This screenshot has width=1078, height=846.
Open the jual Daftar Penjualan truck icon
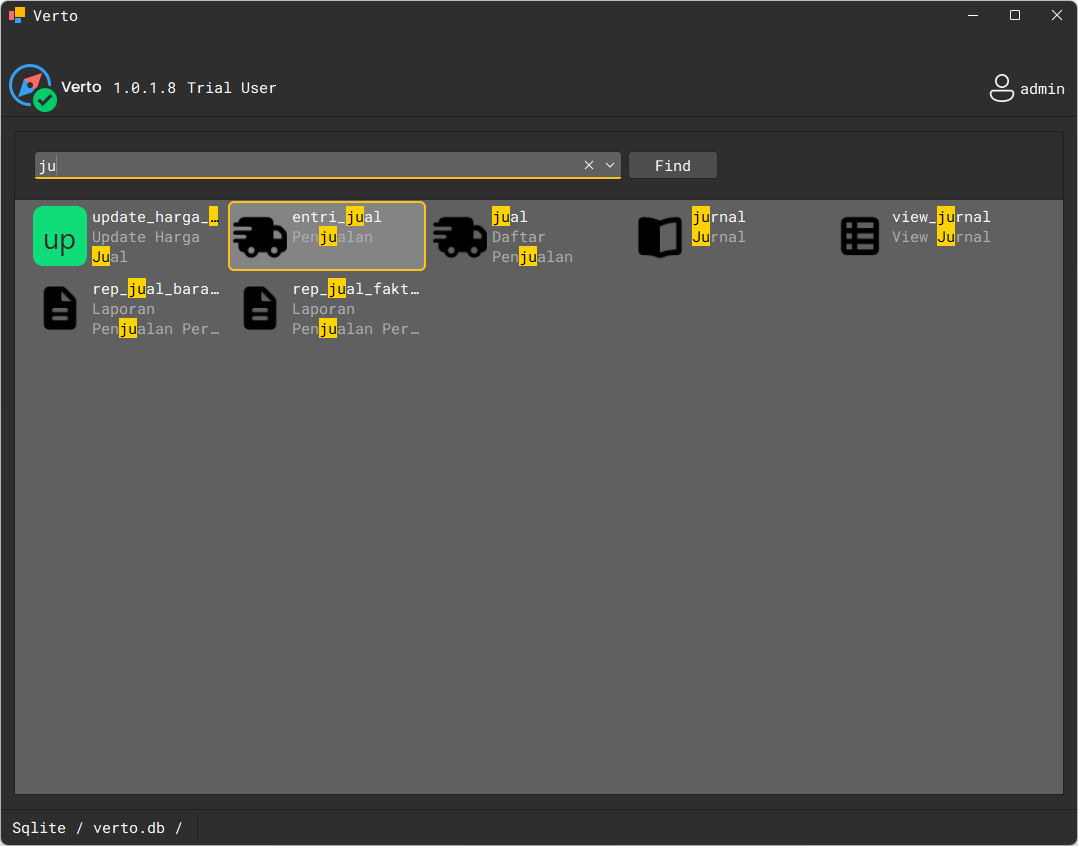click(x=460, y=236)
